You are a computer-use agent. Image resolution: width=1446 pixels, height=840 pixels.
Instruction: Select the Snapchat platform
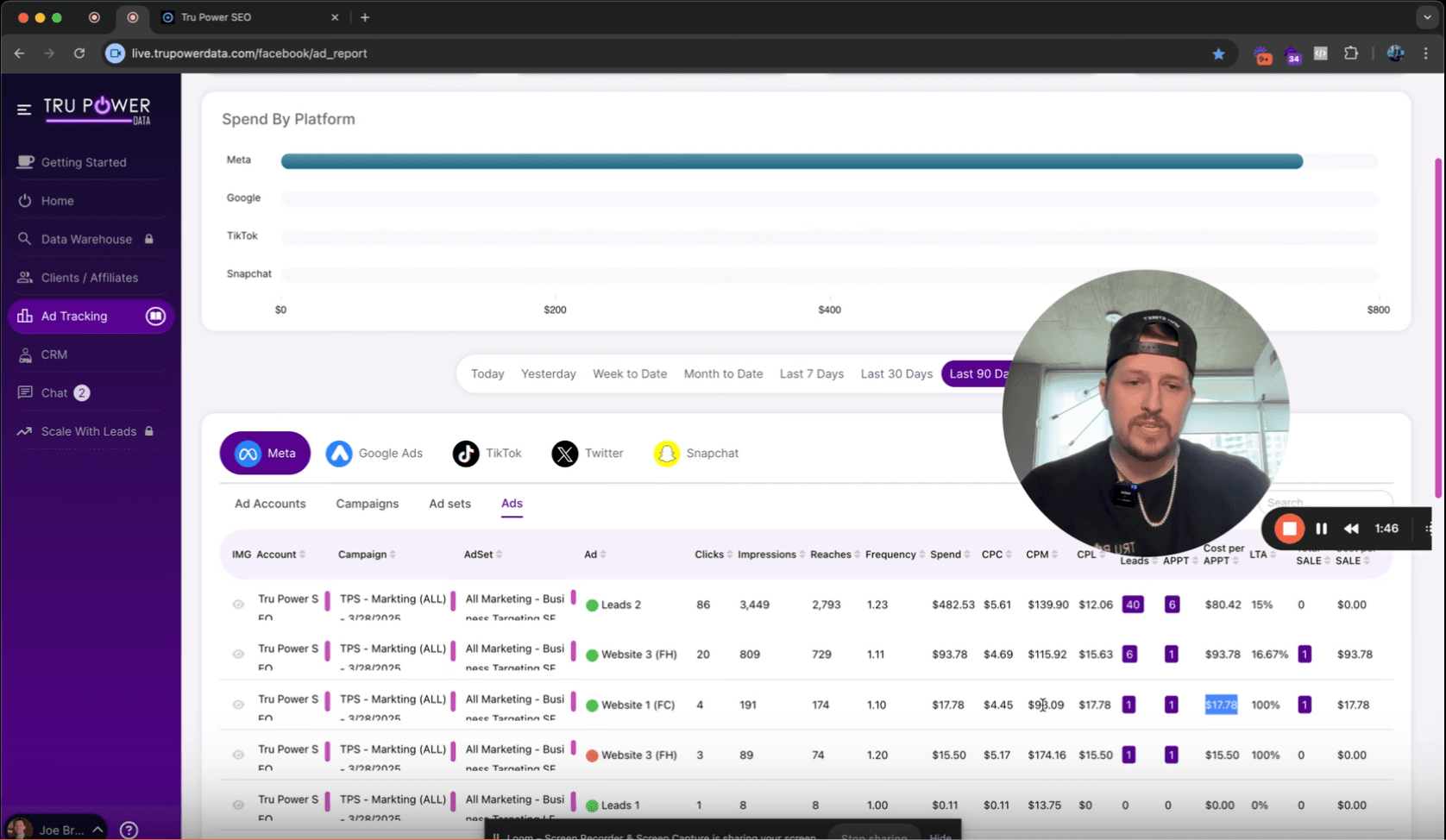click(696, 453)
